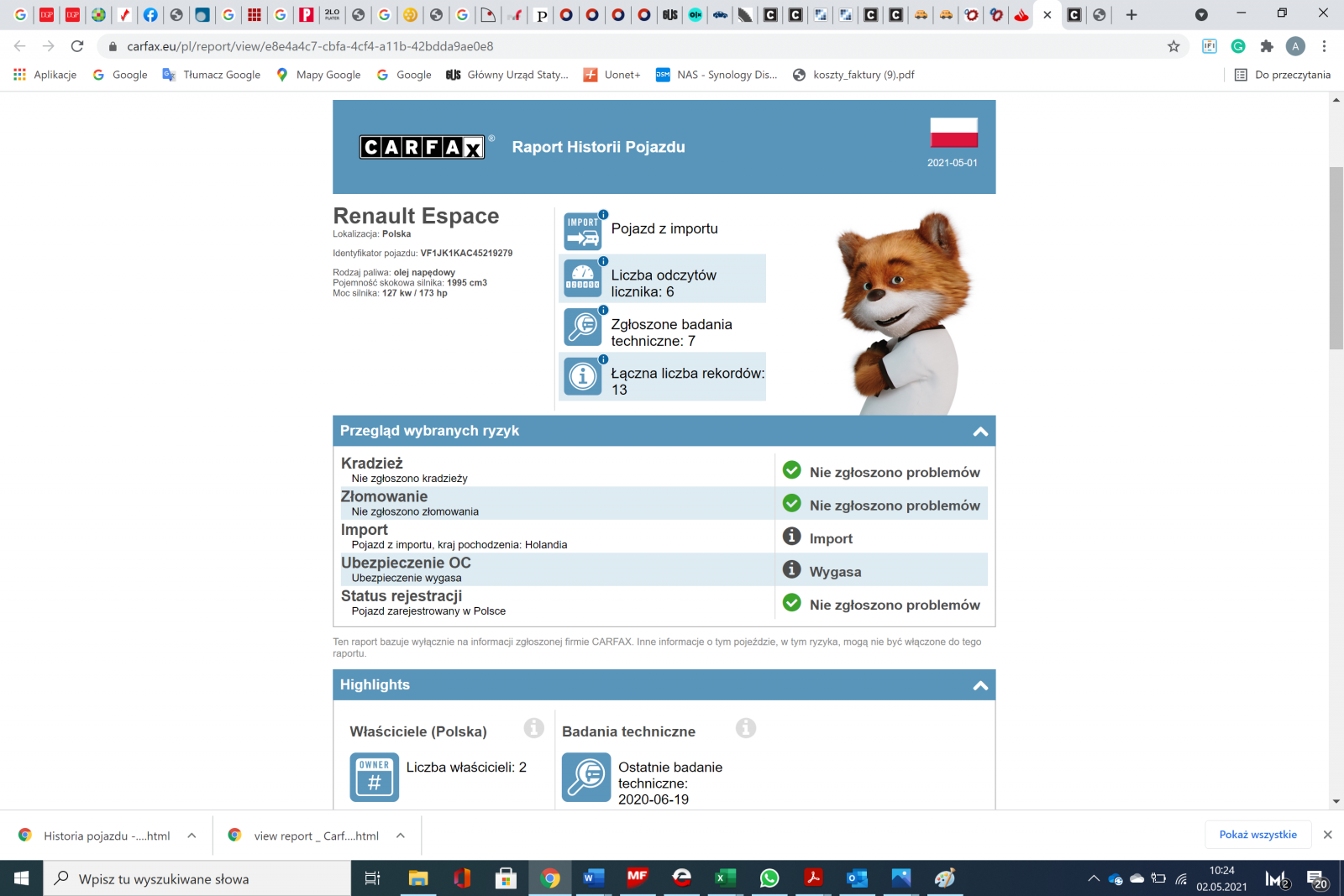Viewport: 1344px width, 896px height.
Task: Collapse the Przegląd wybranych ryzyk section
Action: tap(979, 432)
